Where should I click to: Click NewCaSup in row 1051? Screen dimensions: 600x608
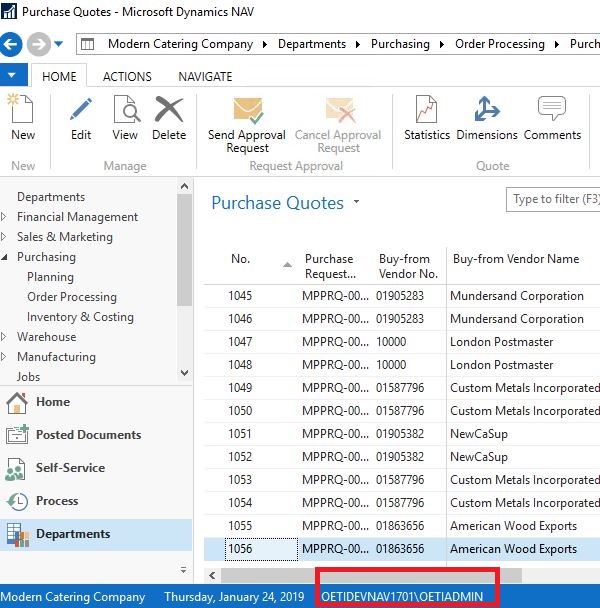pyautogui.click(x=479, y=434)
